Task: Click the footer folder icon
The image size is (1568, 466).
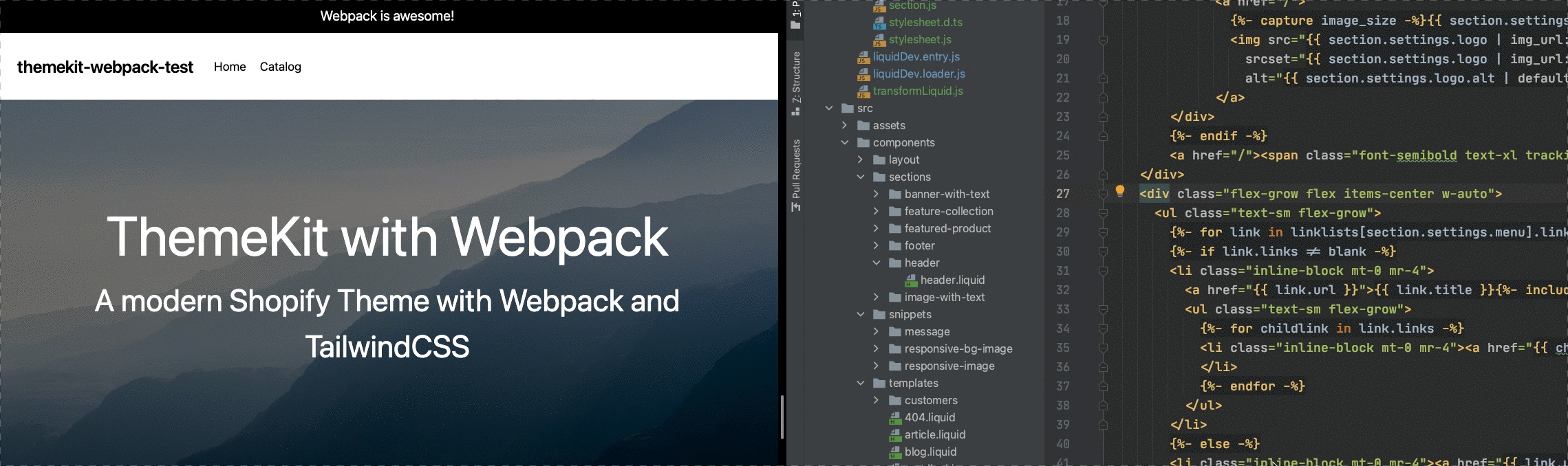Action: tap(895, 245)
